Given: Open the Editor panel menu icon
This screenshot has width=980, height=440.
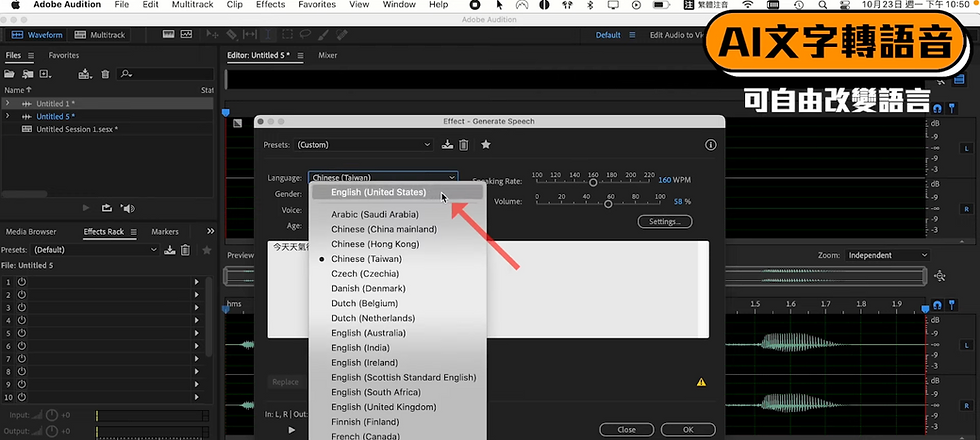Looking at the screenshot, I should tap(301, 55).
